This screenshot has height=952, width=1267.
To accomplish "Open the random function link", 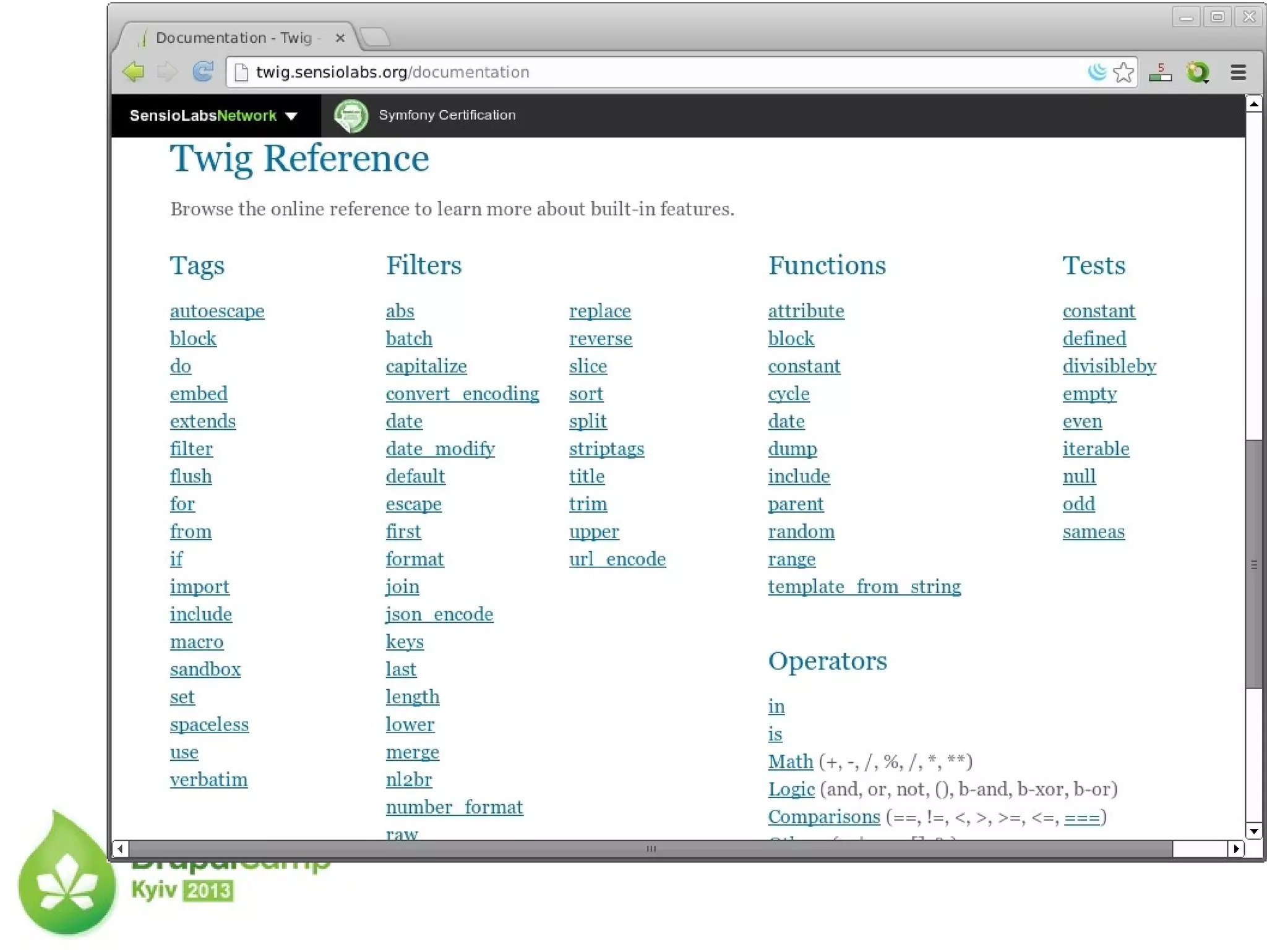I will (801, 532).
